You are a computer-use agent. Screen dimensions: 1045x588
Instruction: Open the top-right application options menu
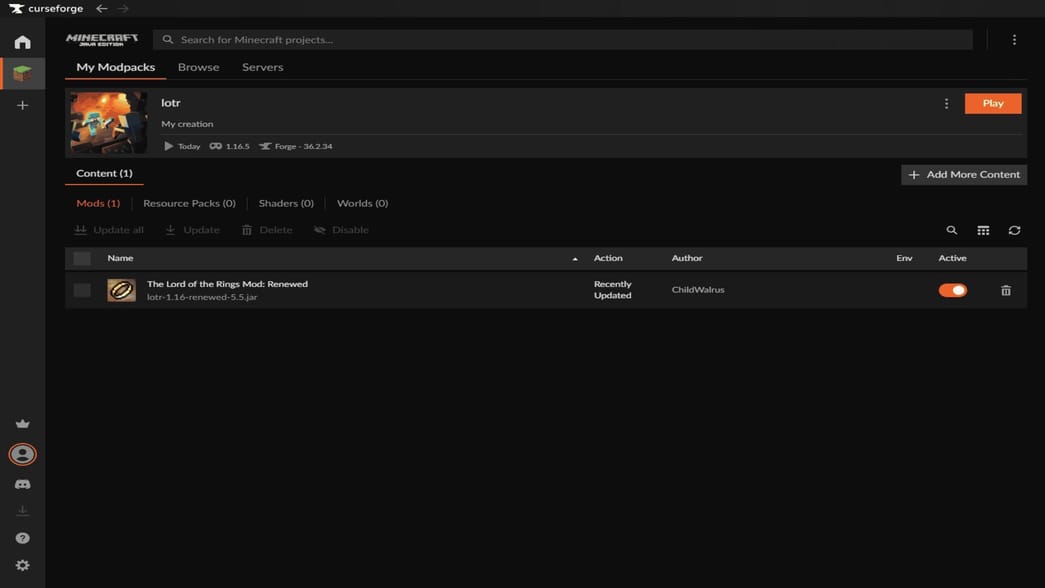(x=1014, y=40)
